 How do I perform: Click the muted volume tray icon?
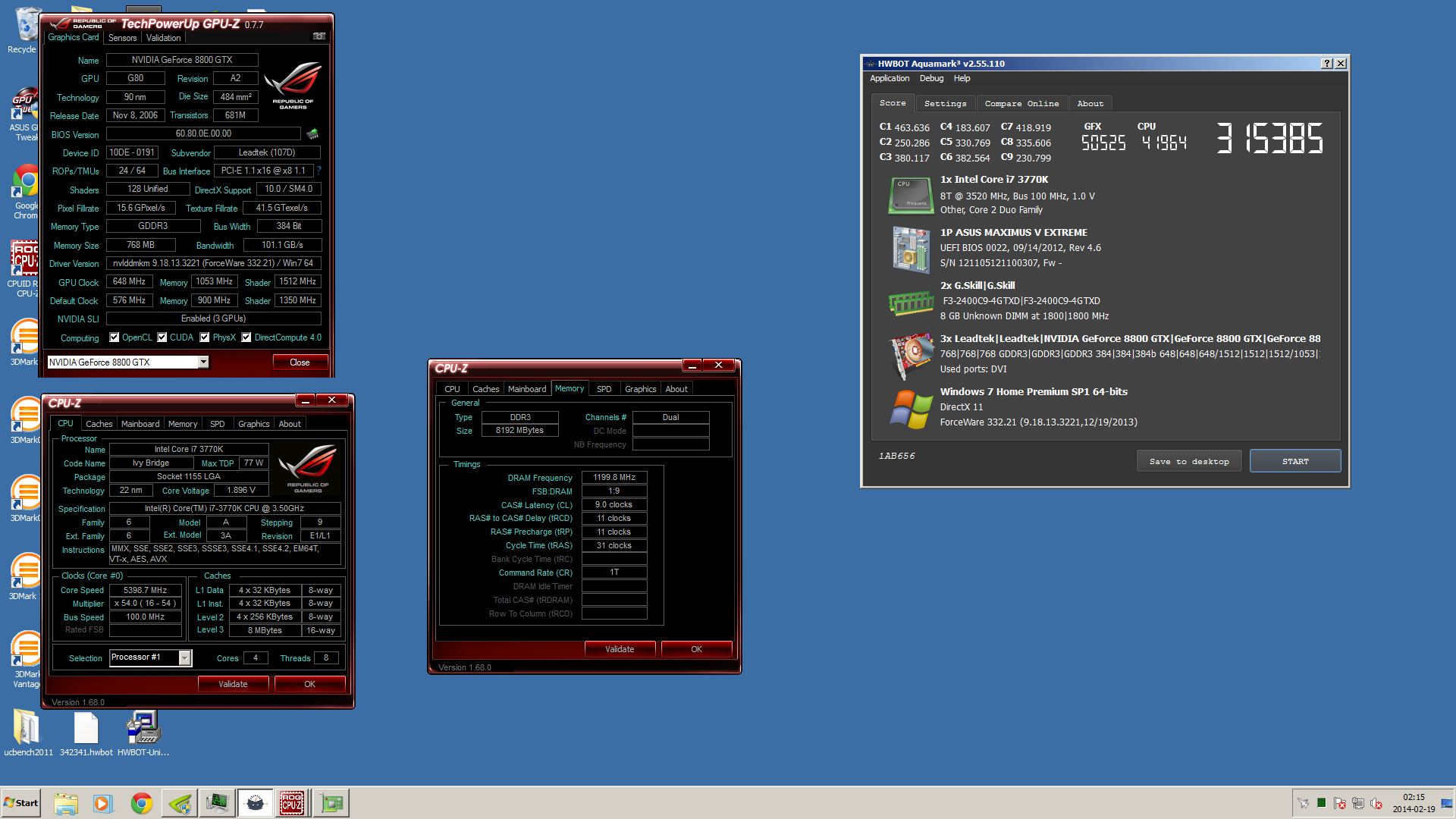(1376, 803)
